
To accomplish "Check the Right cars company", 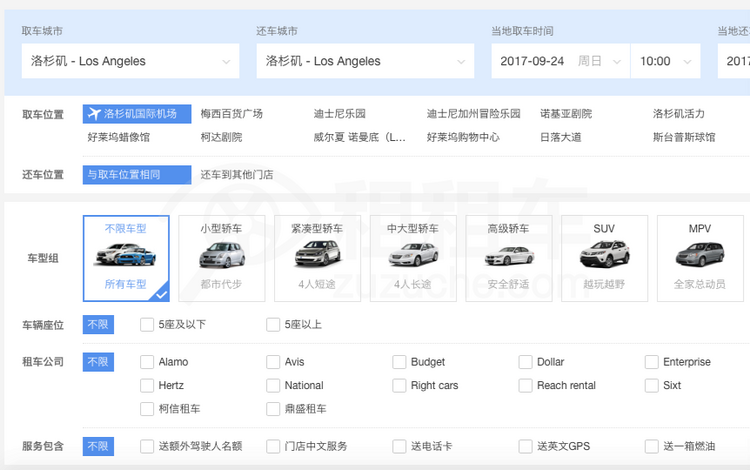I will (399, 385).
